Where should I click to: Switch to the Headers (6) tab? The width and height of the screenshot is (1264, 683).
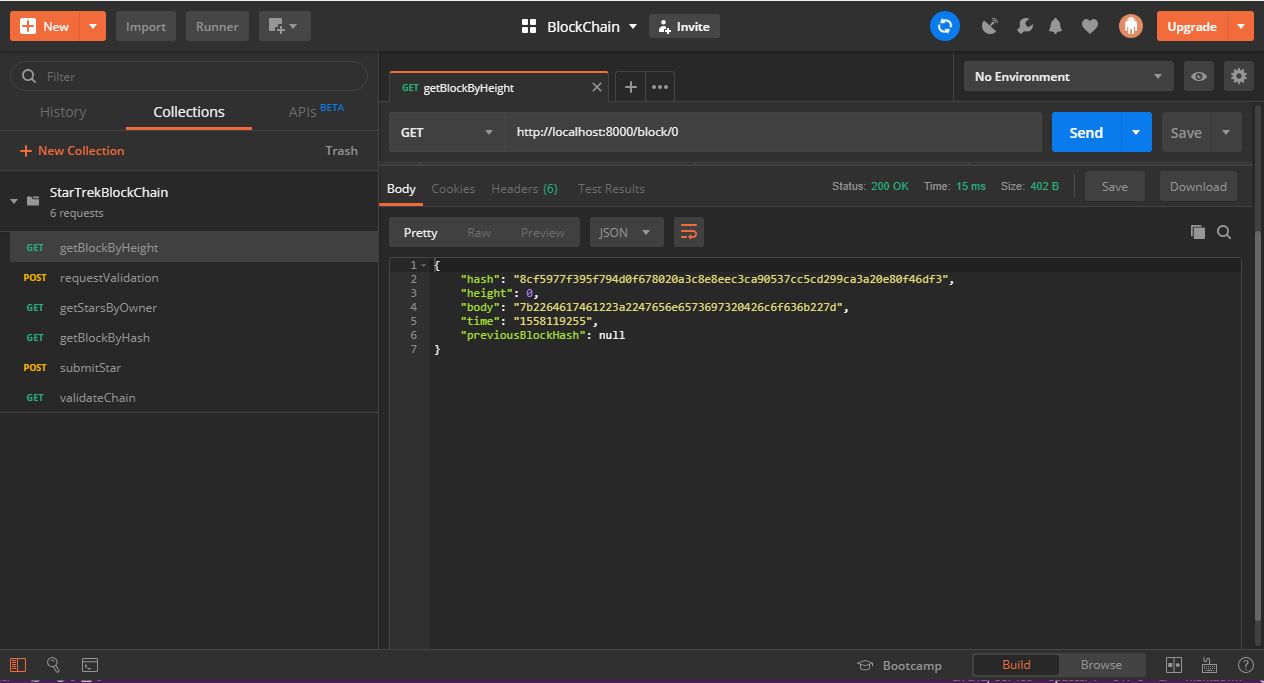(524, 188)
